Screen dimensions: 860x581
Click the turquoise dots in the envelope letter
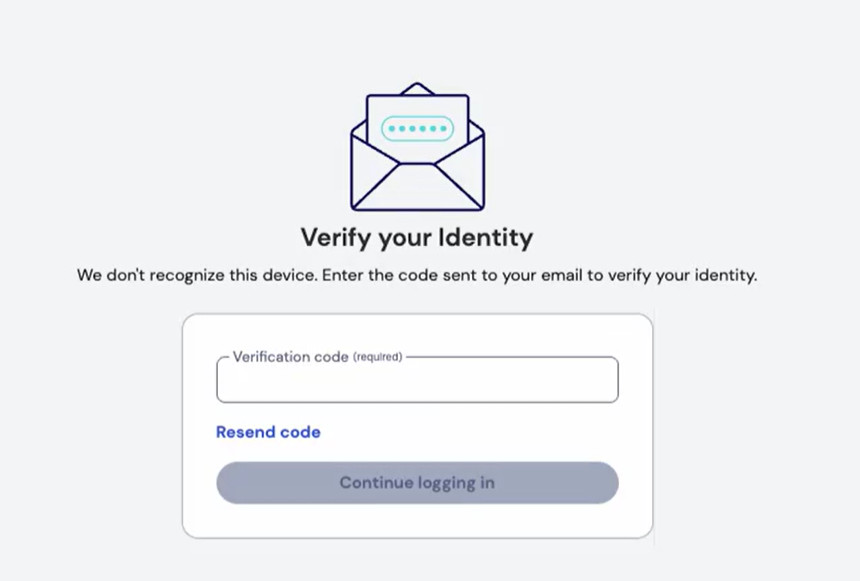click(417, 129)
